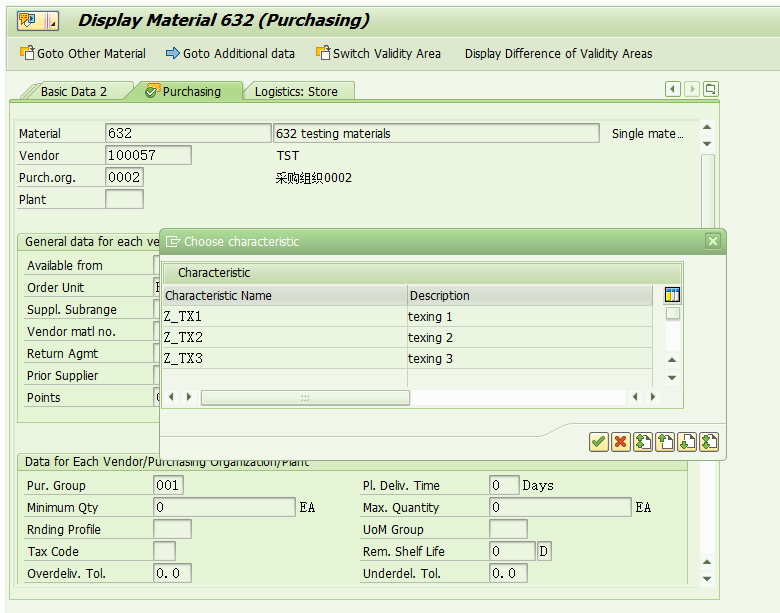Click Goto Additional data
The height and width of the screenshot is (613, 780).
(x=230, y=53)
